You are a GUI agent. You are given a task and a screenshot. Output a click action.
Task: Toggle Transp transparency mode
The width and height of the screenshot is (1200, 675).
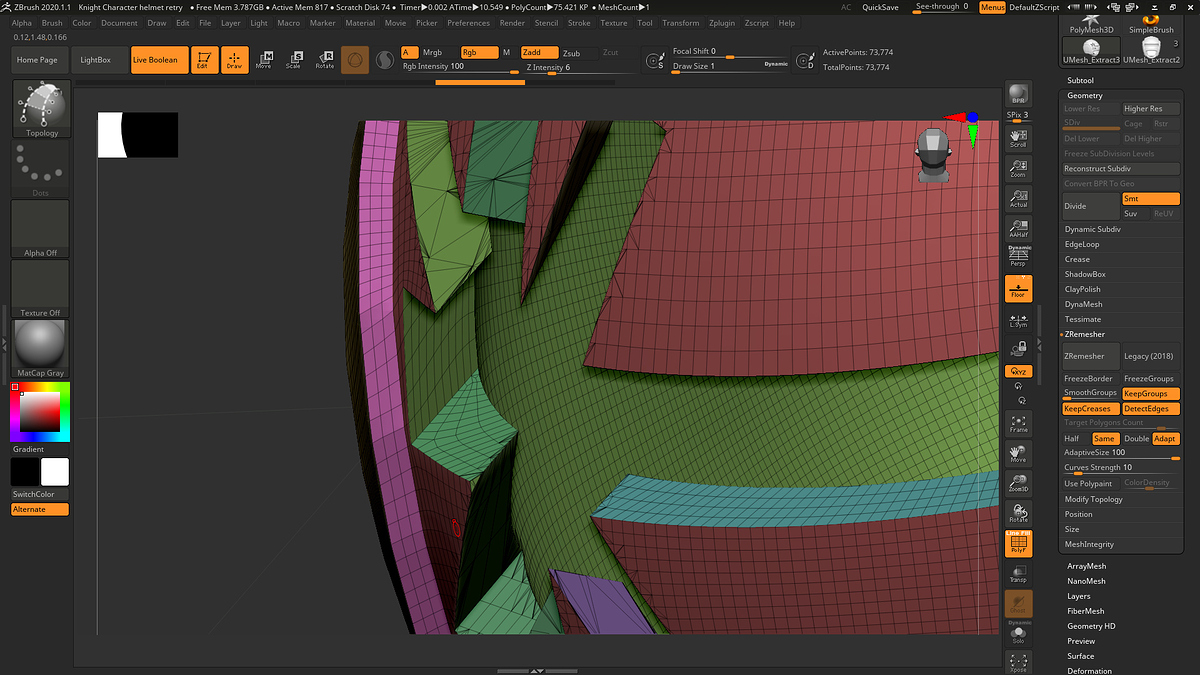point(1018,573)
